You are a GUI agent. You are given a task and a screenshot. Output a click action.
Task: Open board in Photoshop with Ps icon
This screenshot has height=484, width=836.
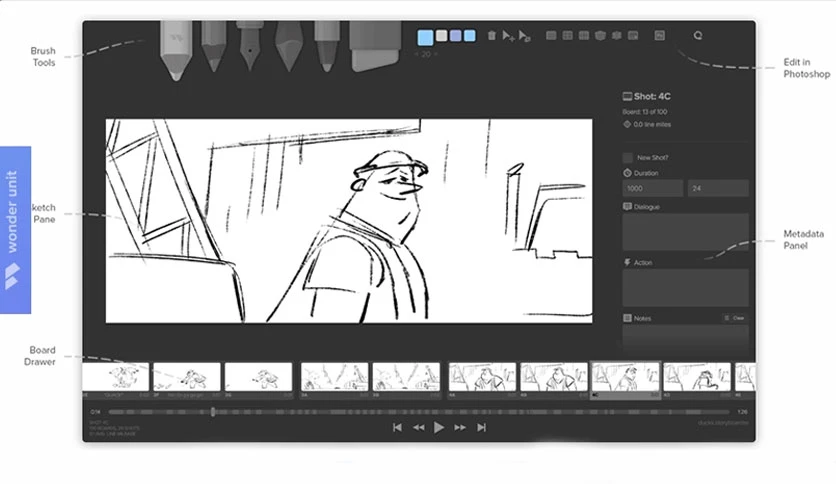click(660, 36)
